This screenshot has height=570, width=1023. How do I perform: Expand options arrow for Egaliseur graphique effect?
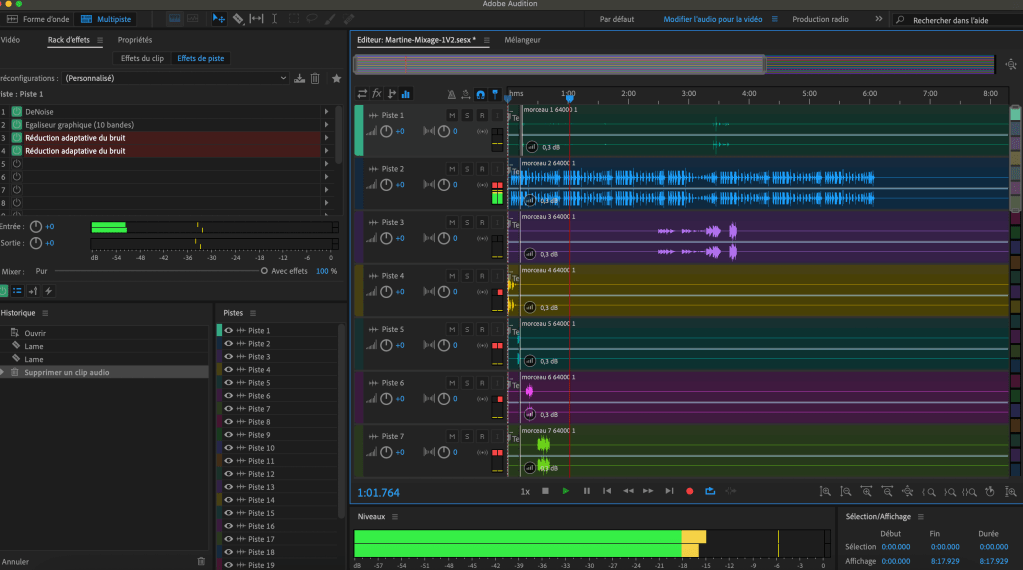pos(326,124)
